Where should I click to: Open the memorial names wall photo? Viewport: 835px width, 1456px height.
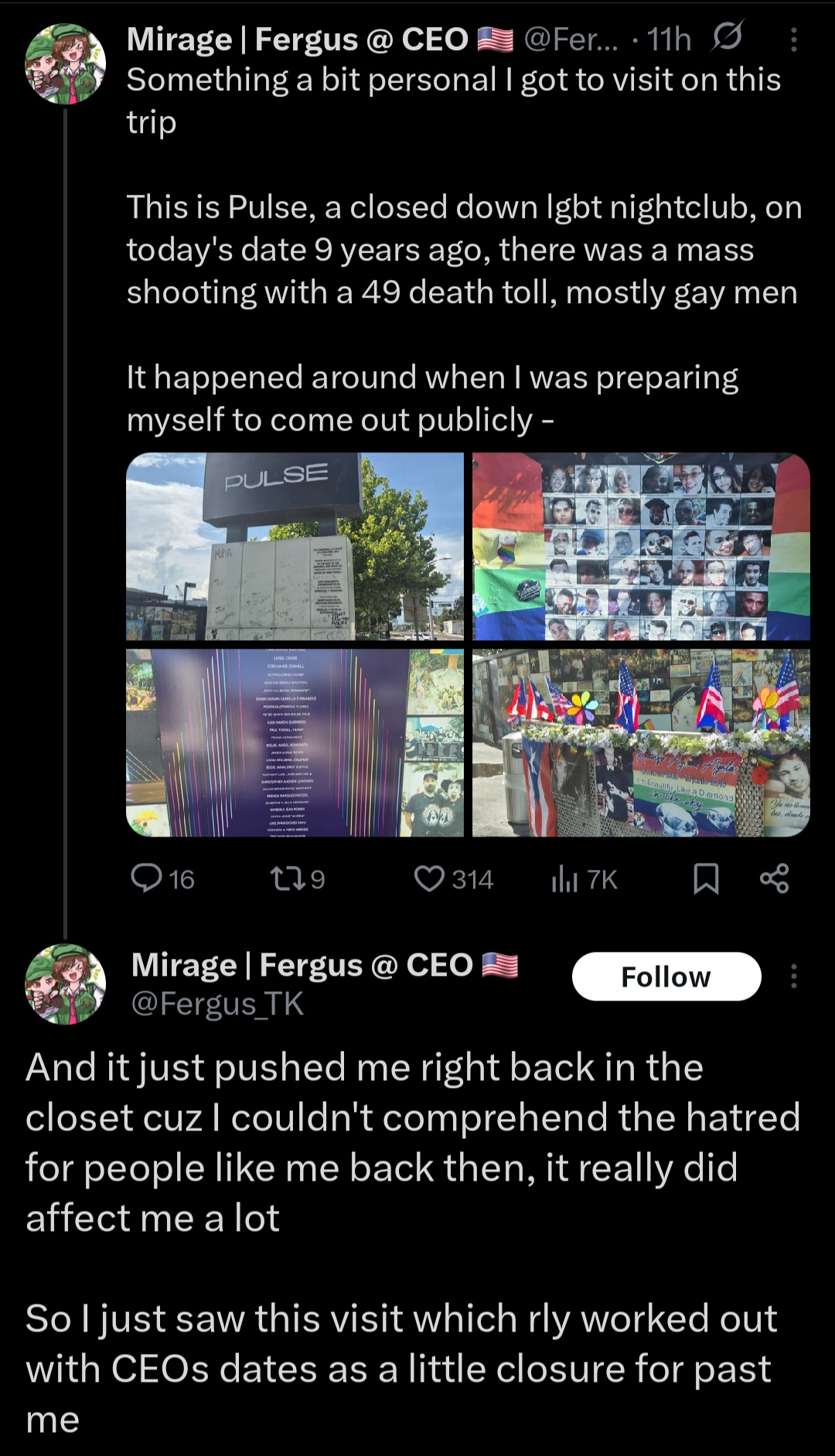click(295, 742)
